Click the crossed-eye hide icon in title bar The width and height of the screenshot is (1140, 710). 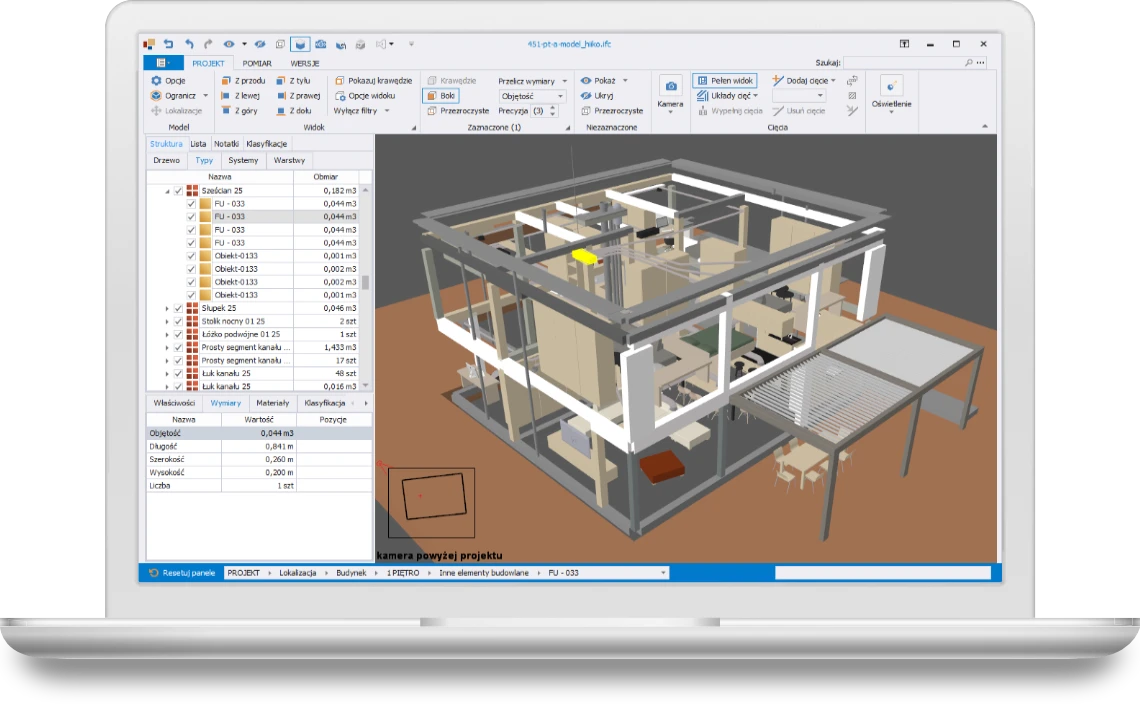tap(260, 44)
